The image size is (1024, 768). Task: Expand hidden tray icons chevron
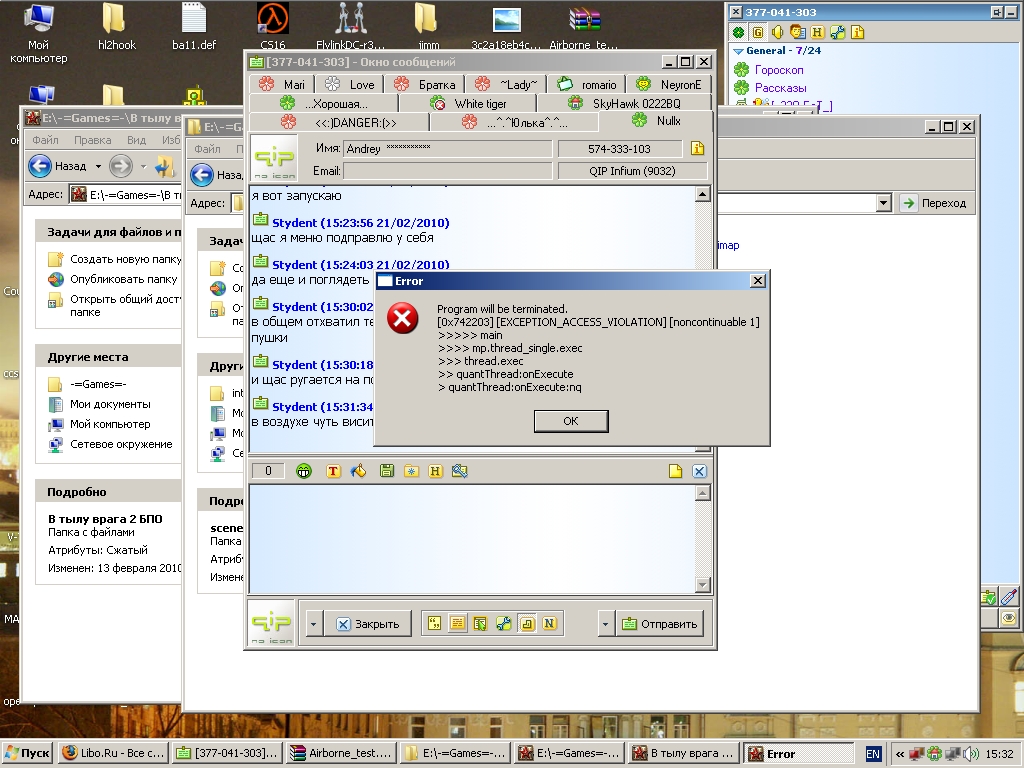point(900,754)
